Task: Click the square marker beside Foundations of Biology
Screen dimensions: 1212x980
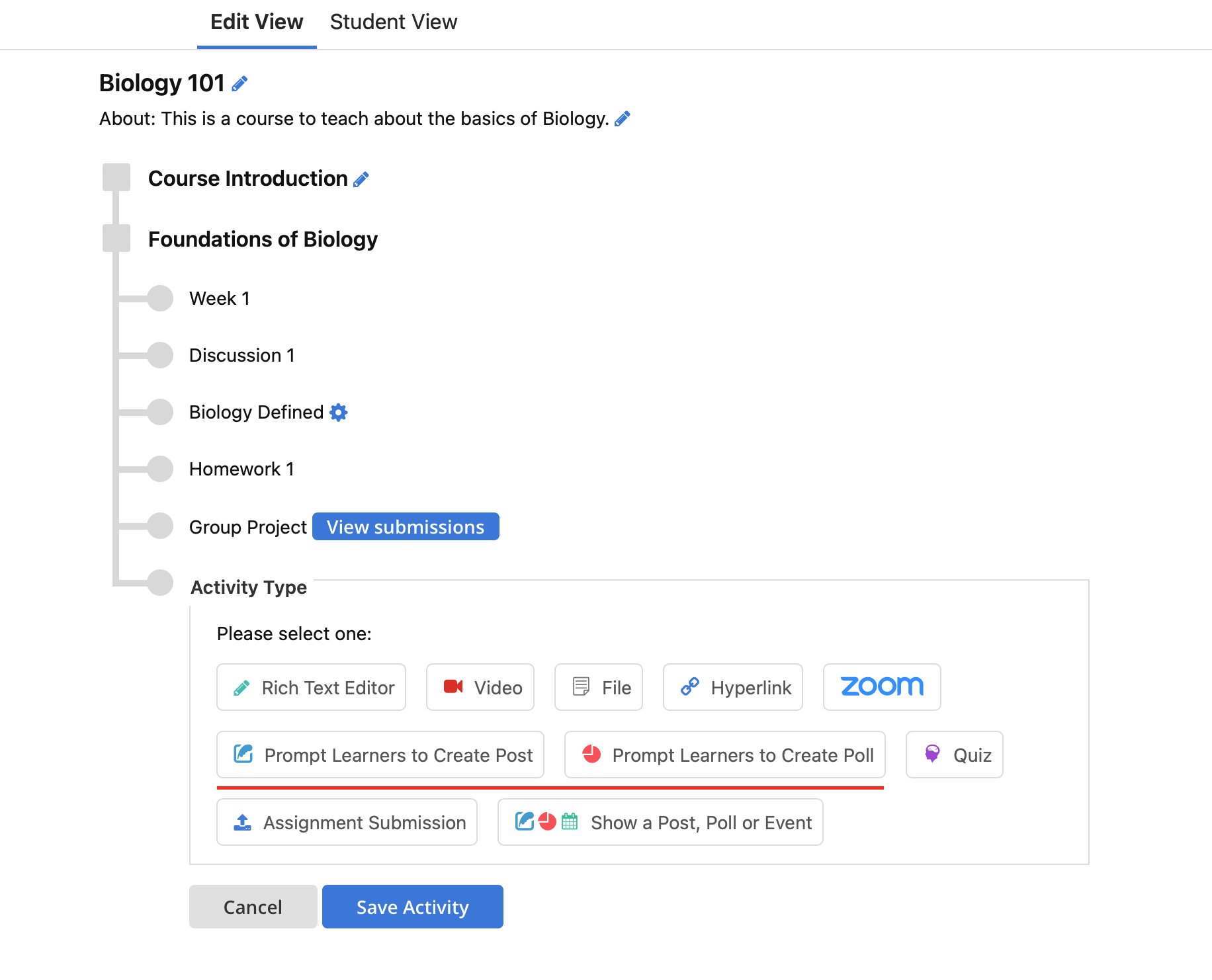Action: [116, 238]
